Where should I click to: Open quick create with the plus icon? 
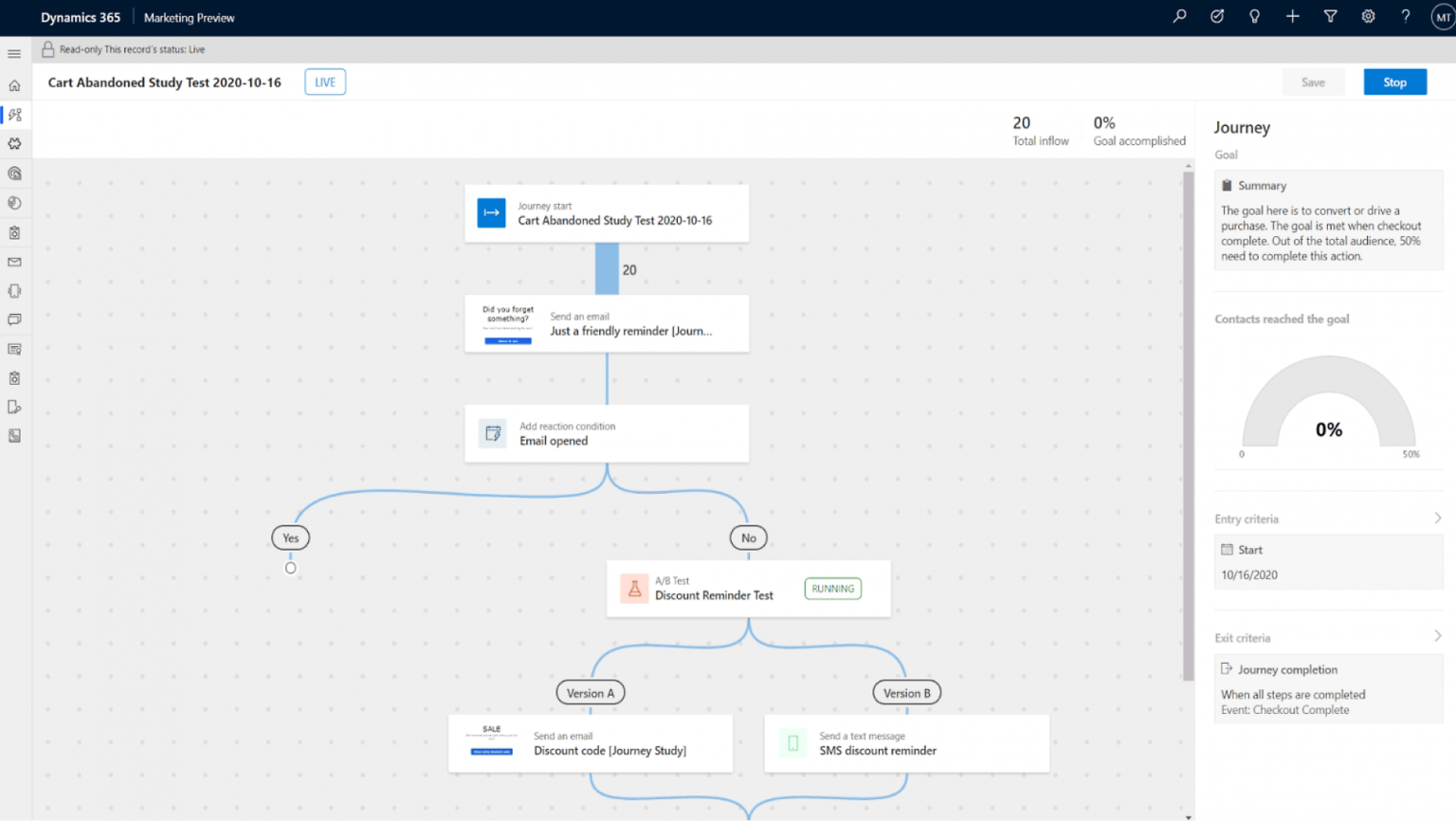pos(1292,16)
